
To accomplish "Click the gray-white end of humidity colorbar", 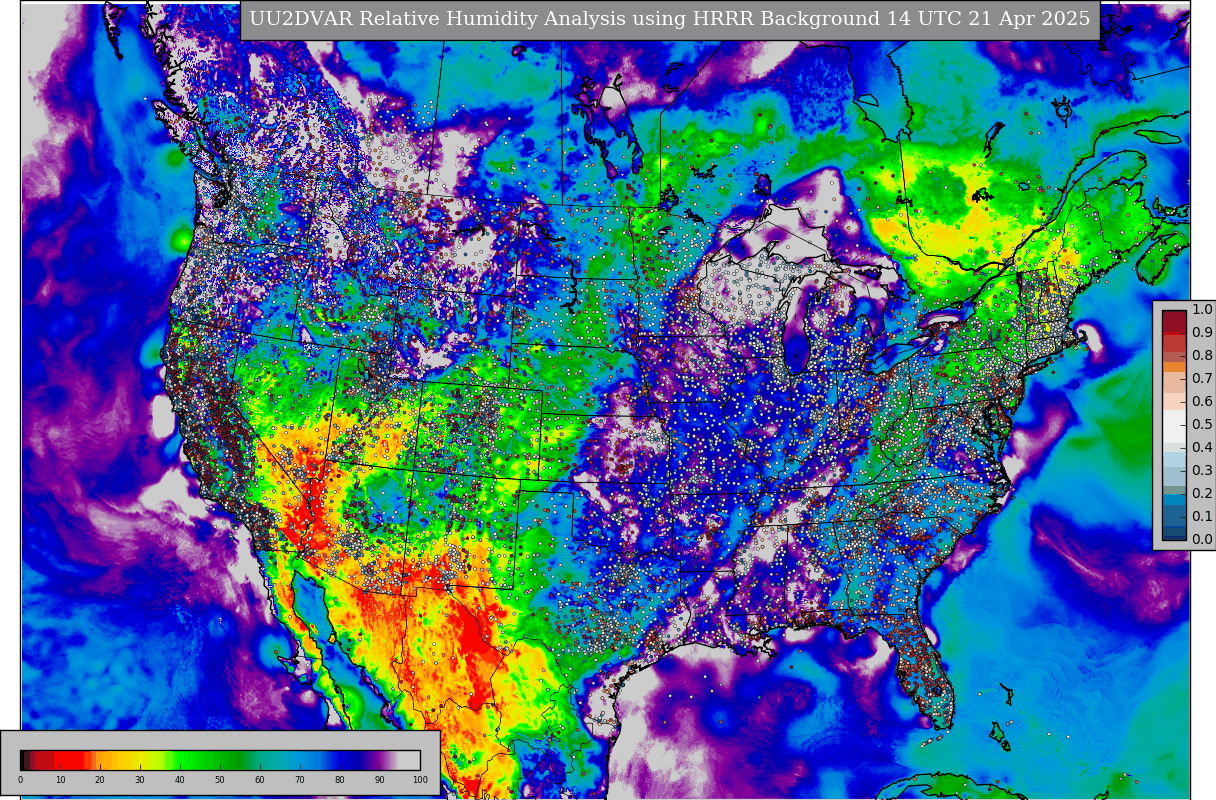I will point(410,760).
